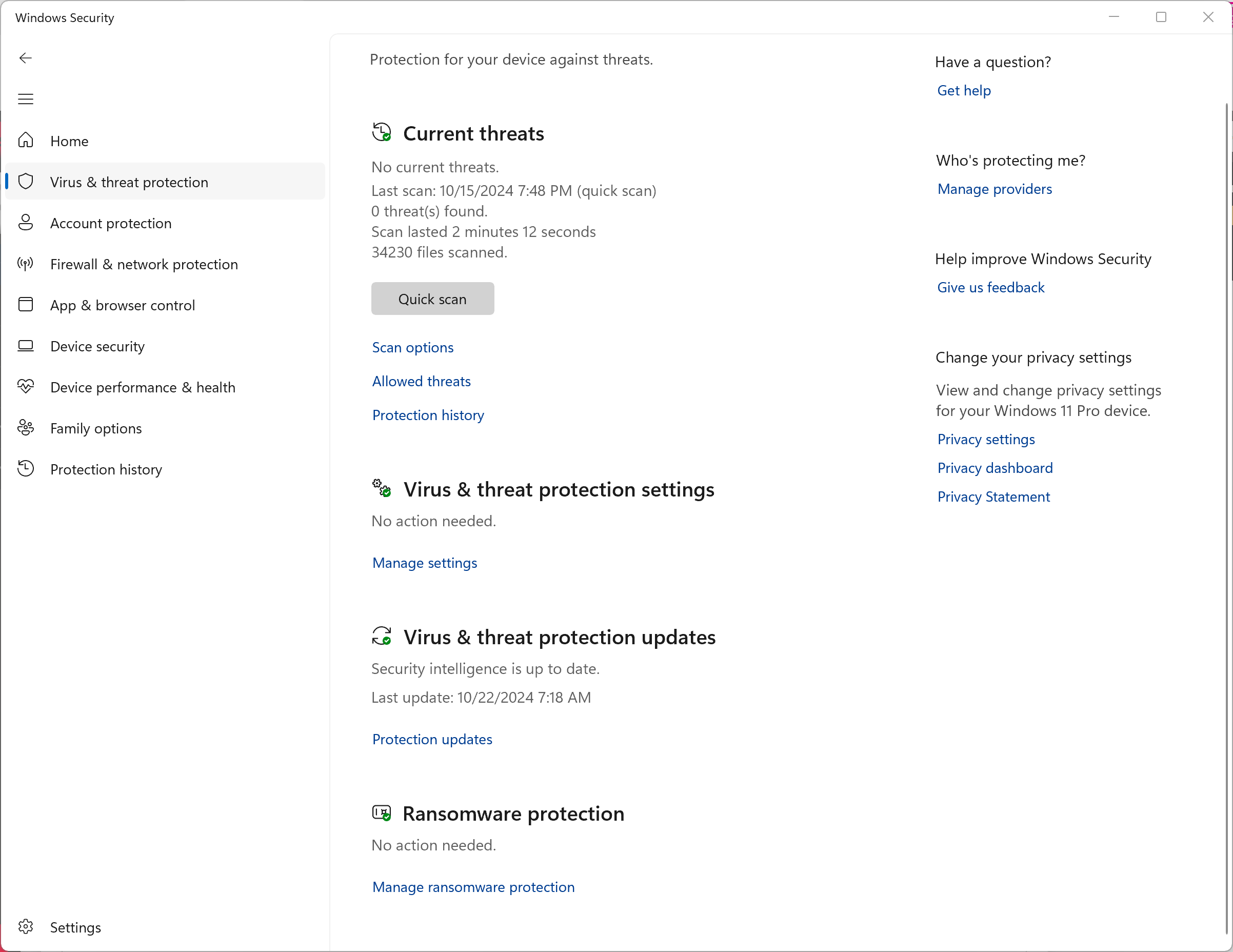The height and width of the screenshot is (952, 1233).
Task: Click the Home navigation icon
Action: click(x=27, y=141)
